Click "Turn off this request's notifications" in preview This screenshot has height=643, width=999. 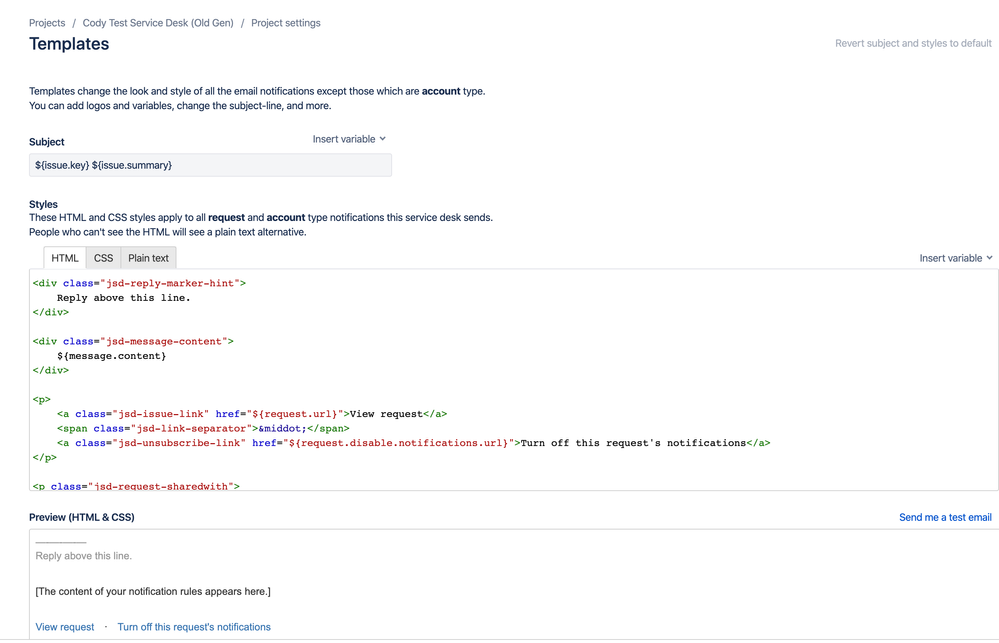click(194, 626)
